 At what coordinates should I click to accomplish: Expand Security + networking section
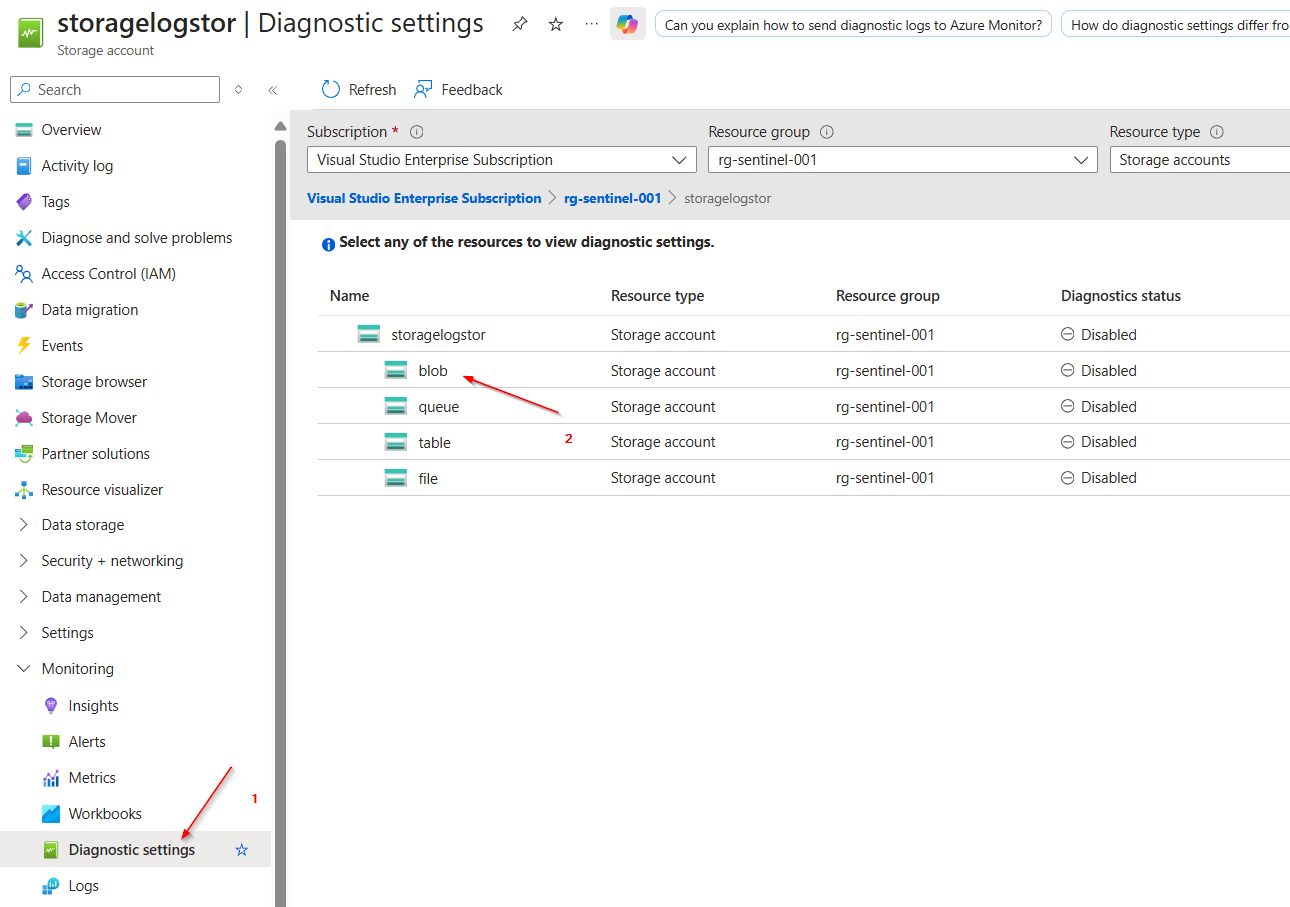(112, 561)
